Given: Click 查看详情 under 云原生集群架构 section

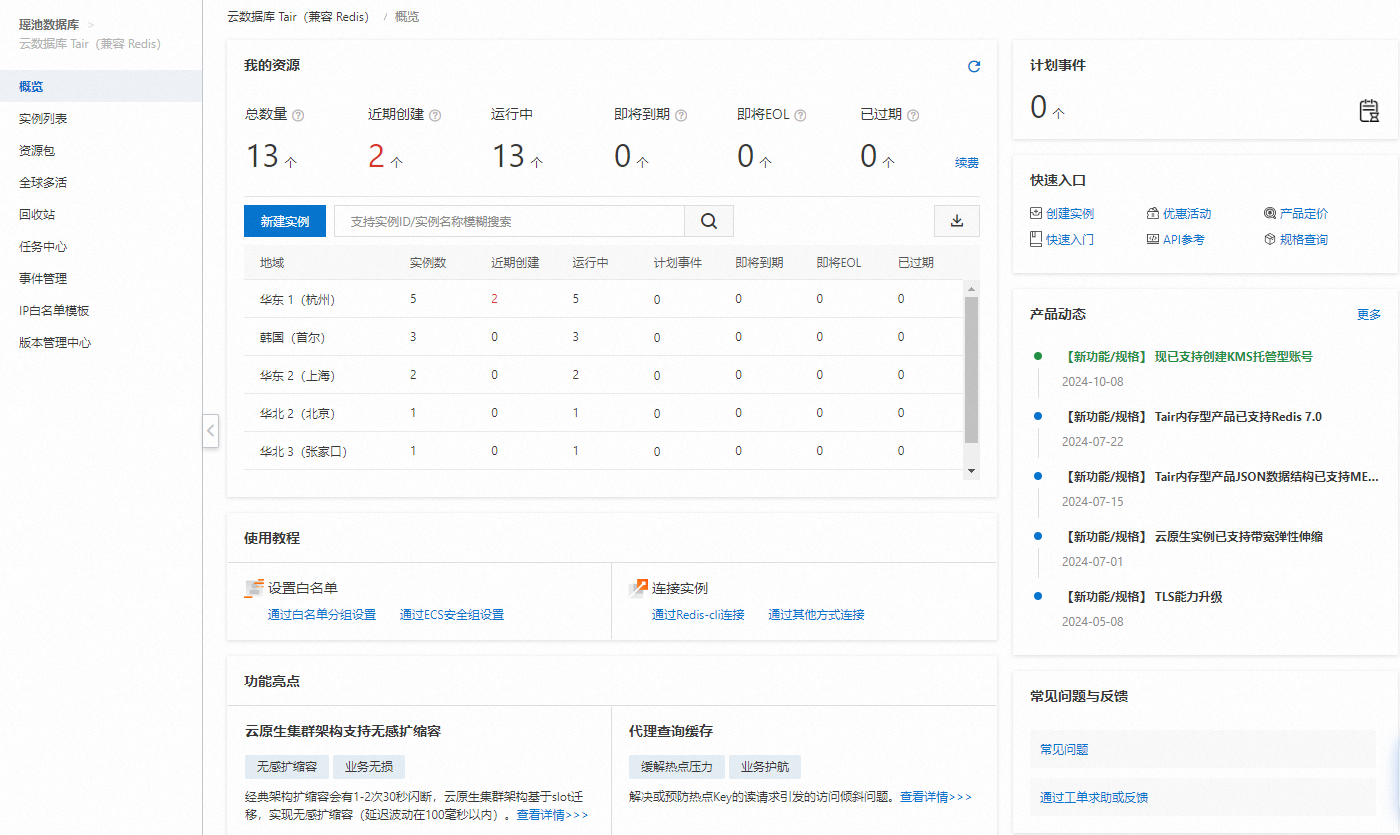Looking at the screenshot, I should pyautogui.click(x=552, y=815).
